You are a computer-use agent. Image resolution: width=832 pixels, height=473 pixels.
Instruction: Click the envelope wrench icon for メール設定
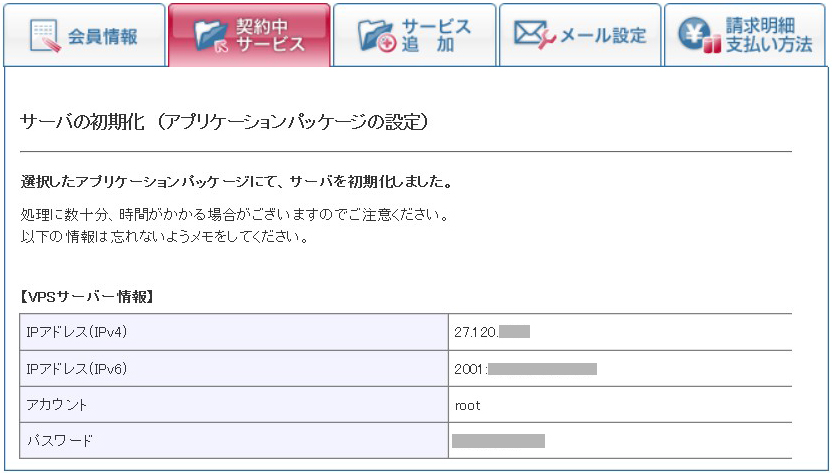(x=535, y=35)
